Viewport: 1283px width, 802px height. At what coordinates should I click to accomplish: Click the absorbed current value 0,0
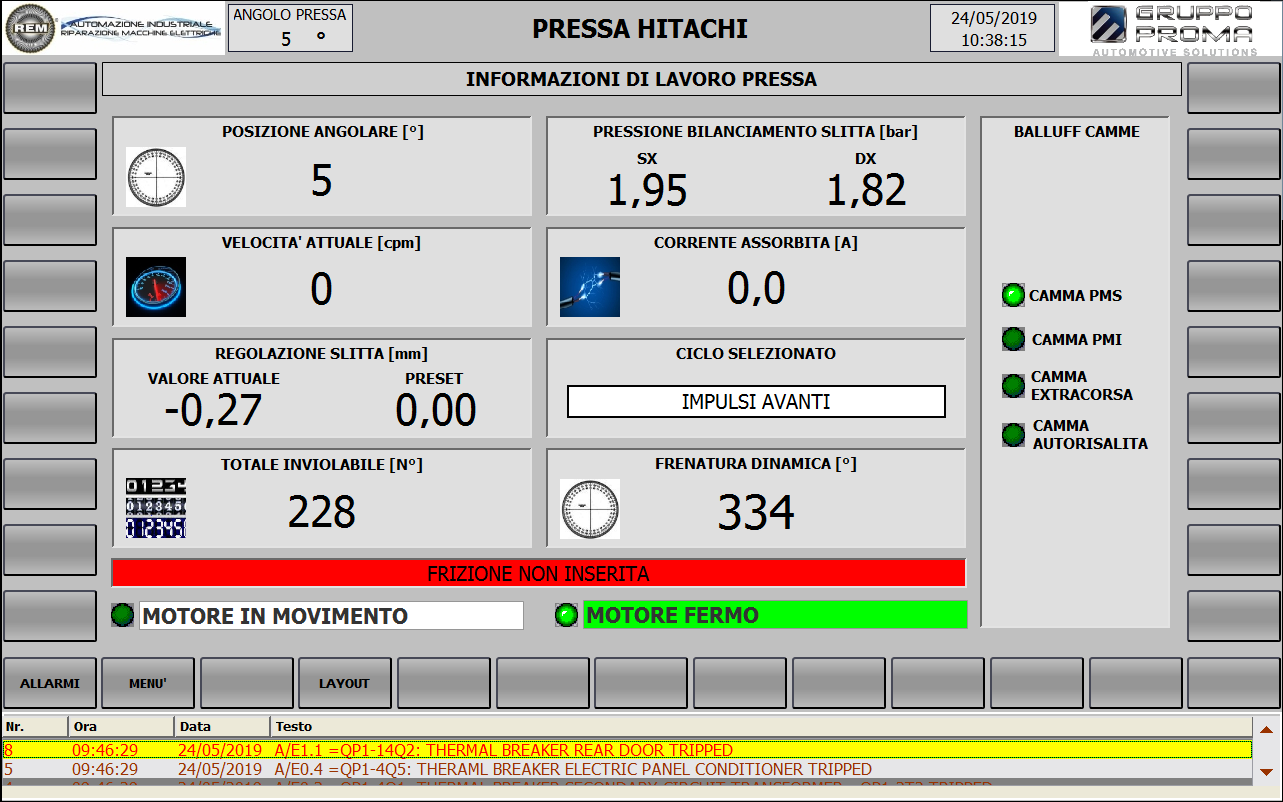tap(756, 289)
